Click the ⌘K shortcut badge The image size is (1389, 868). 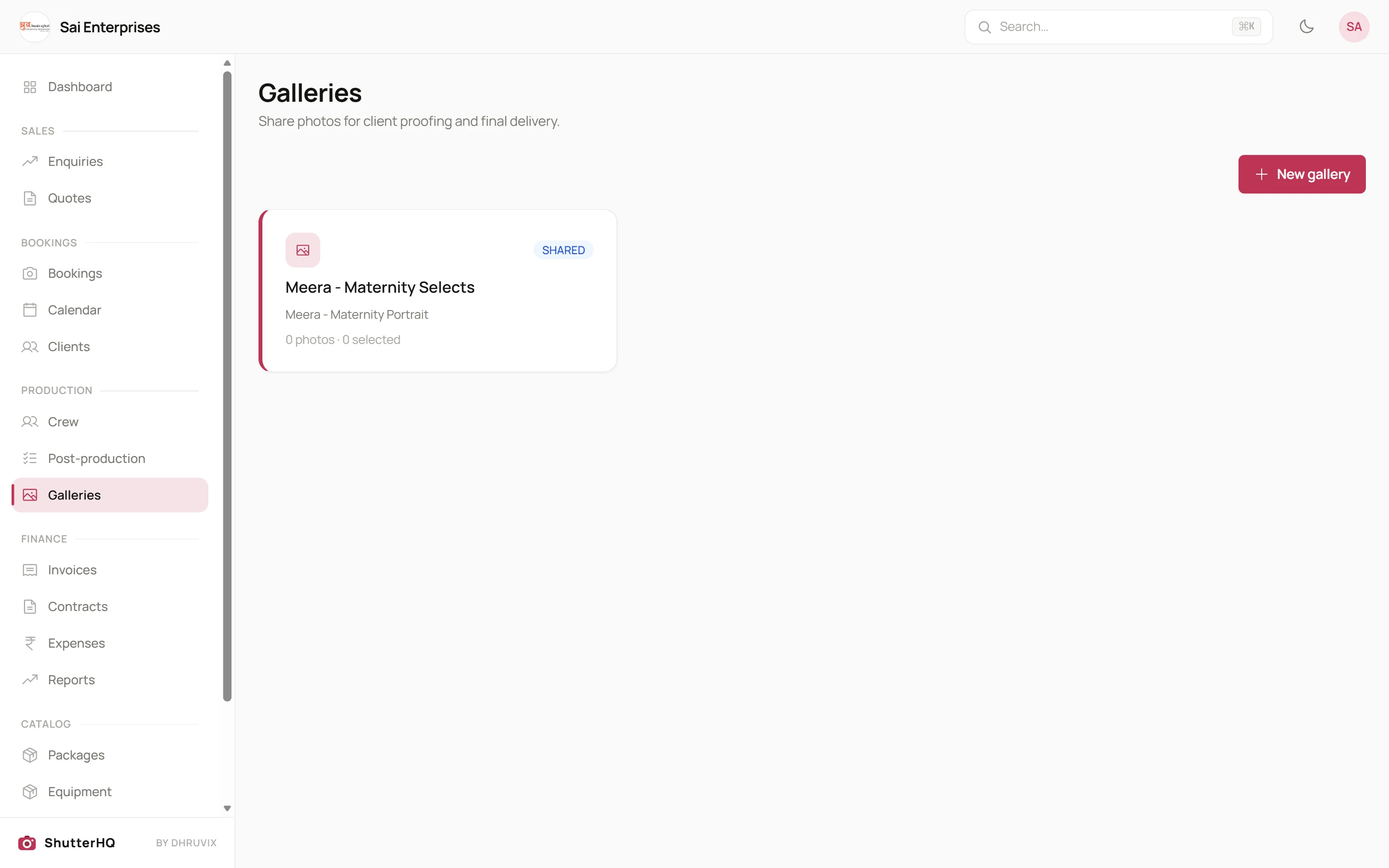point(1246,27)
